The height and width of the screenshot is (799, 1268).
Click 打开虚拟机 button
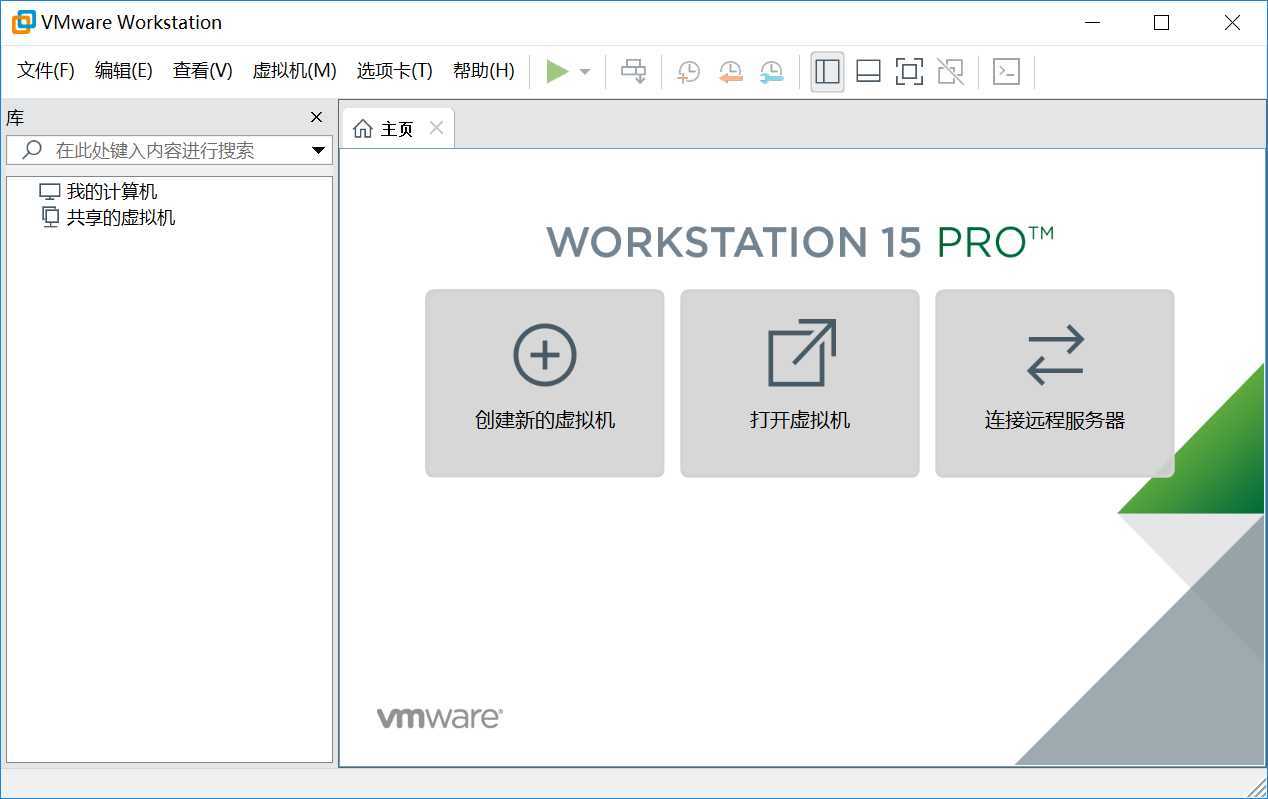point(800,383)
